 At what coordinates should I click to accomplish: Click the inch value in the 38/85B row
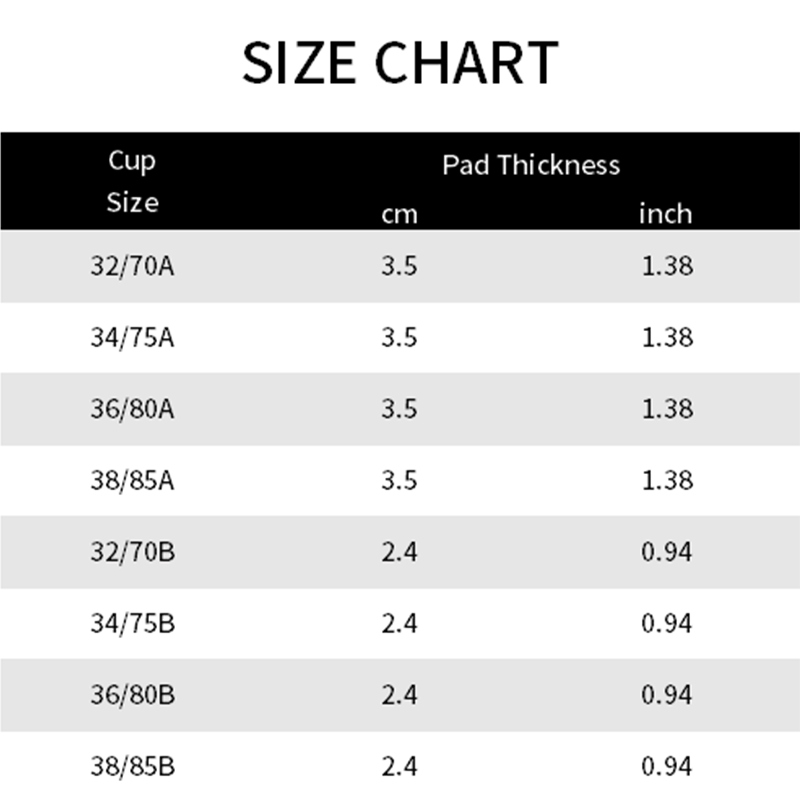666,767
